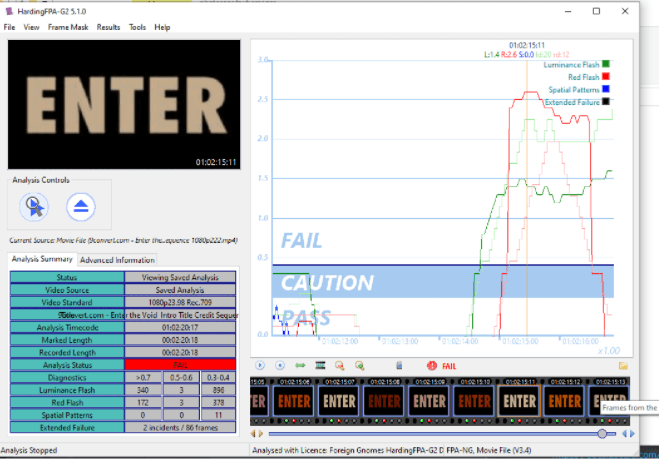Click the select-source icon in Analysis Controls
The height and width of the screenshot is (465, 661).
34,207
